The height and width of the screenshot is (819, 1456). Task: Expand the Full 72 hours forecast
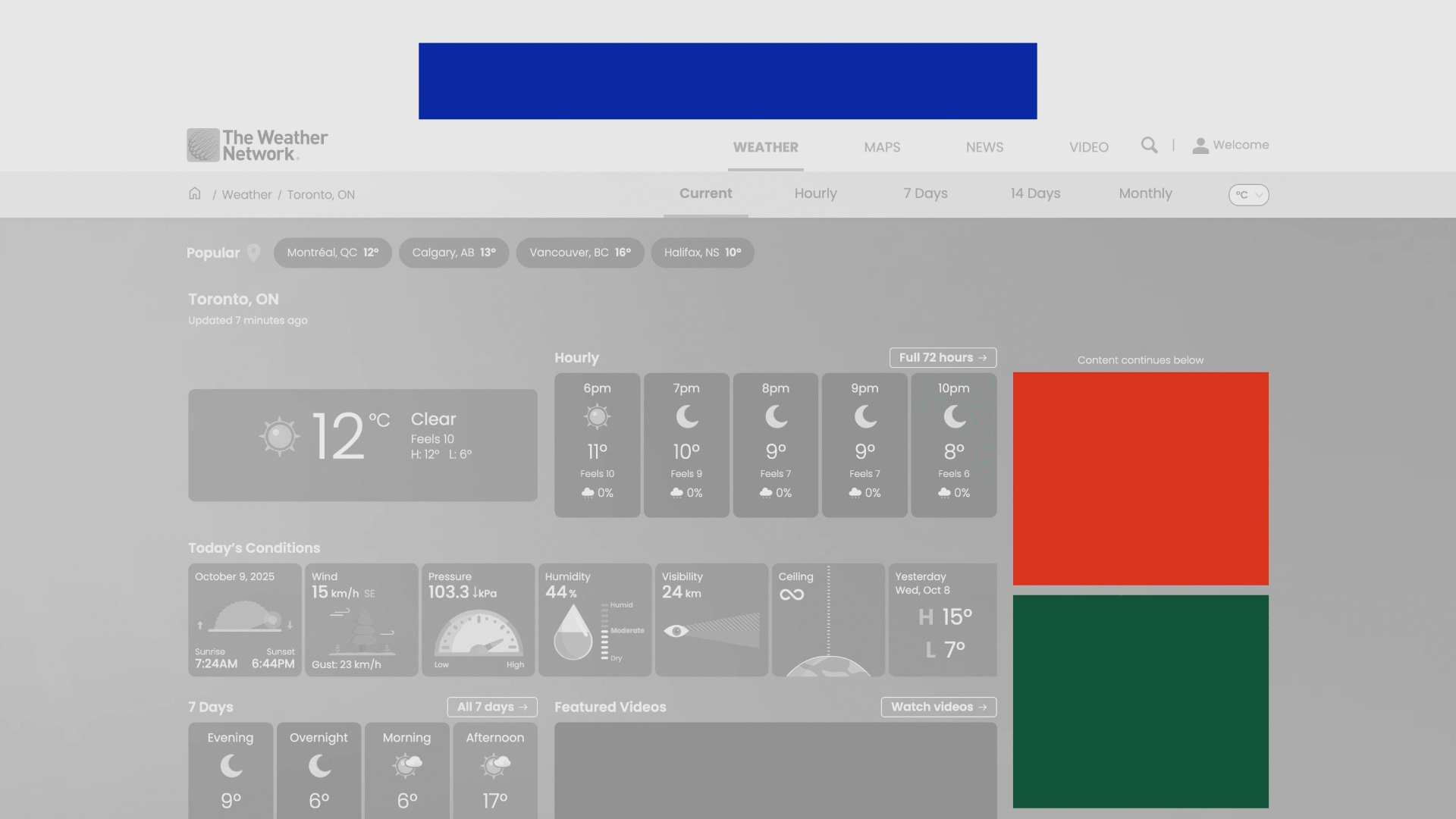point(943,358)
